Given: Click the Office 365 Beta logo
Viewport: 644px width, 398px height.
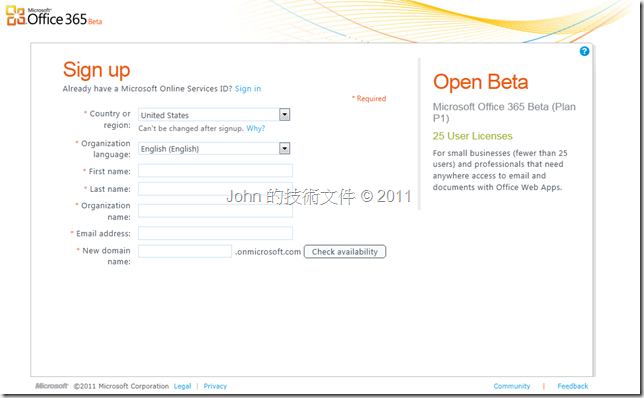Looking at the screenshot, I should coord(54,16).
